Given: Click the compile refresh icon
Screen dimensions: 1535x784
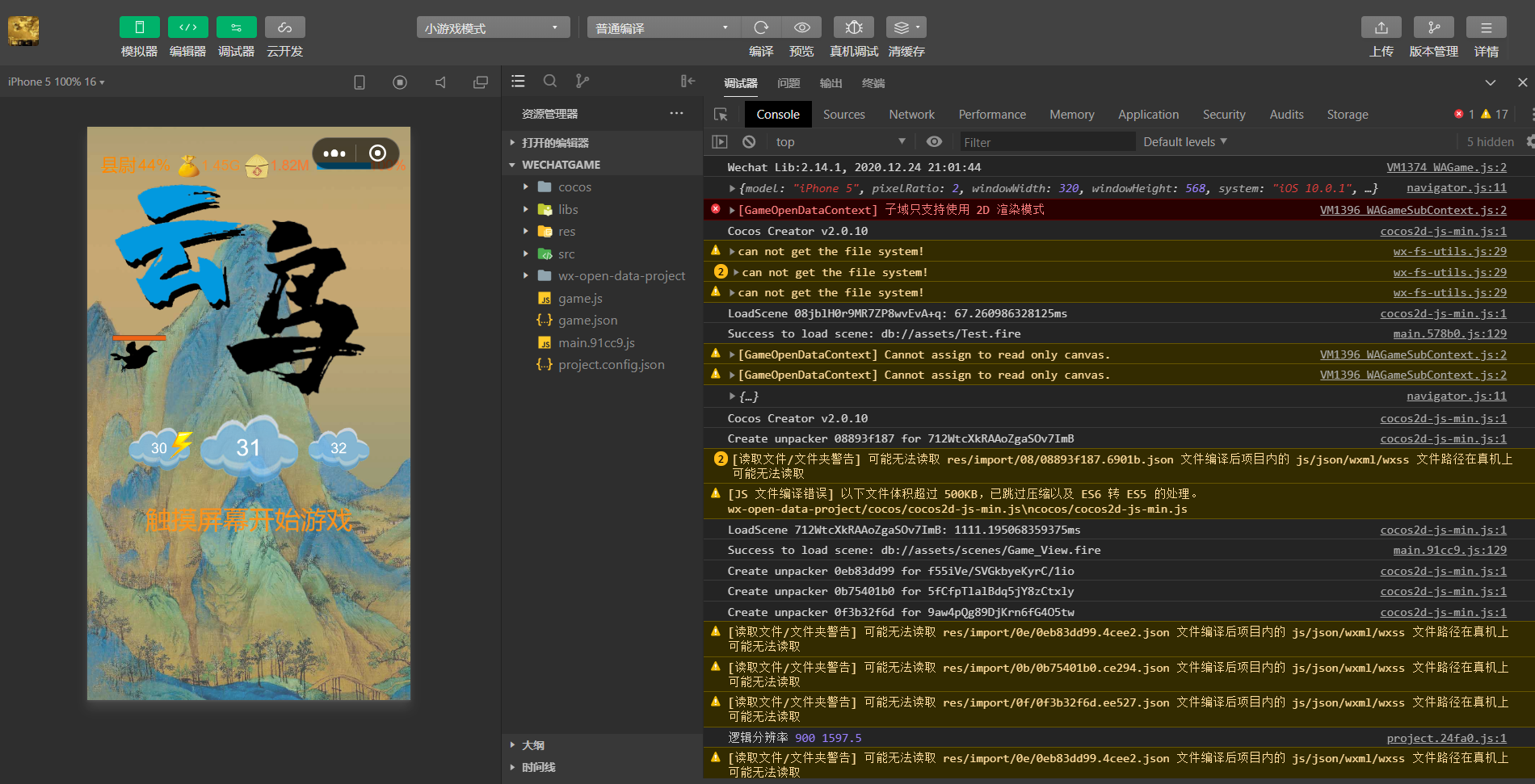Looking at the screenshot, I should pos(760,27).
